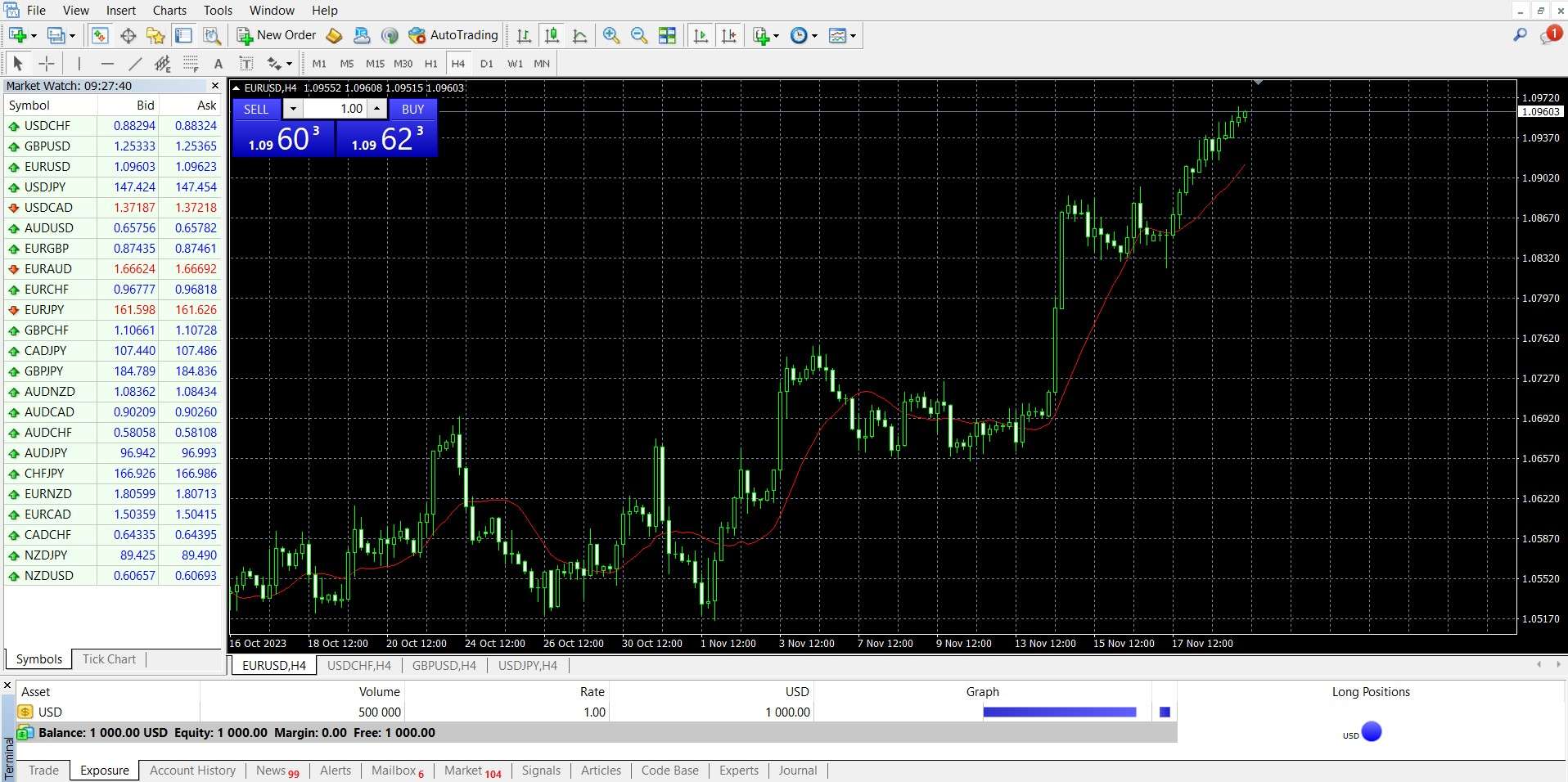Open the Data Window crosshair icon
1568x782 pixels.
(x=128, y=35)
